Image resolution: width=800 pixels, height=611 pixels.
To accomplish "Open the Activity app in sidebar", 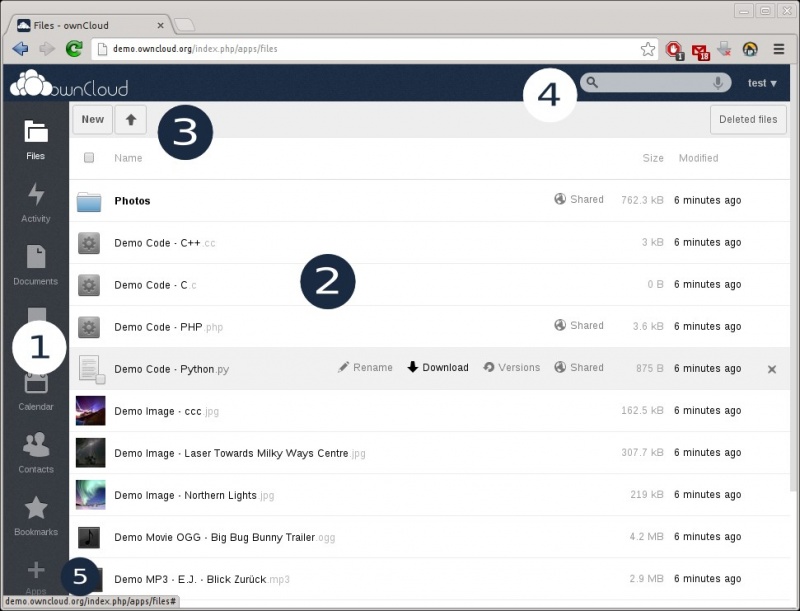I will pyautogui.click(x=36, y=203).
